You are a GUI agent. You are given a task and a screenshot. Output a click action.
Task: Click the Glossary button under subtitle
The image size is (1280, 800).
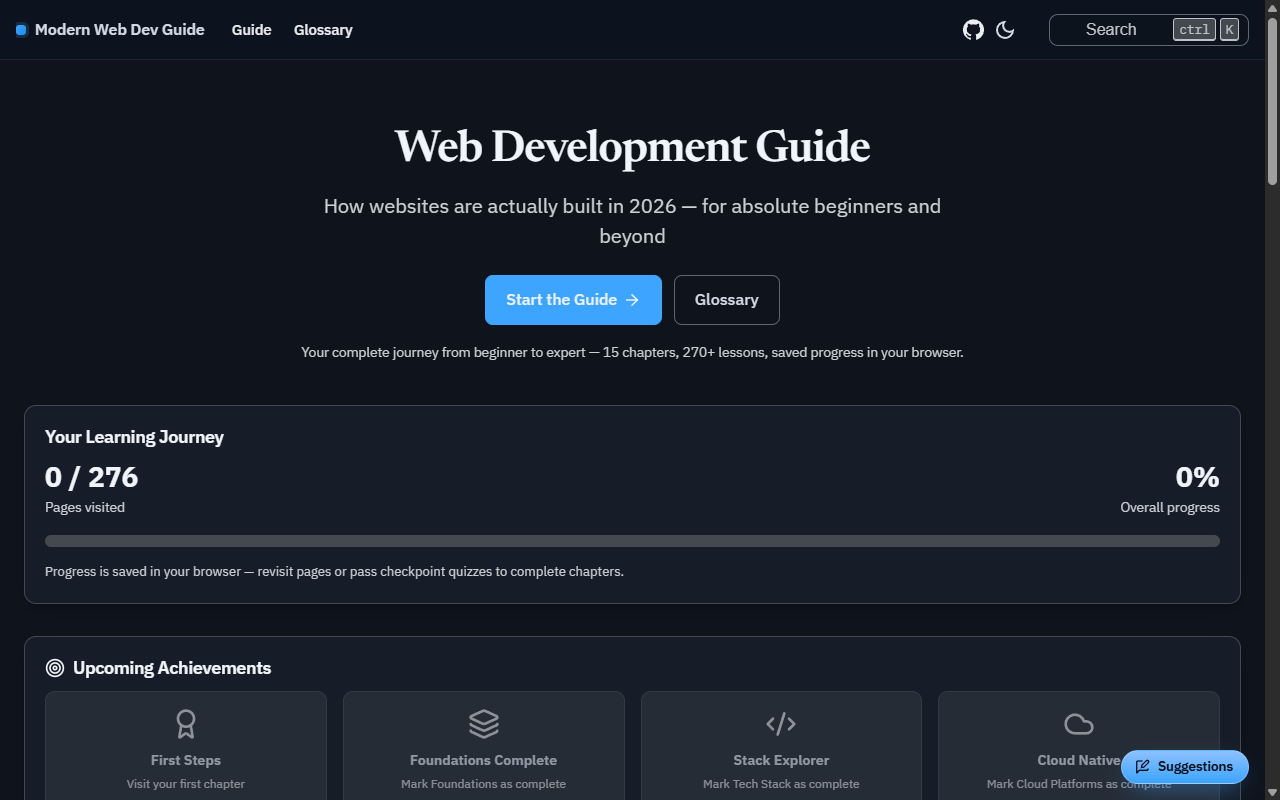(x=727, y=300)
